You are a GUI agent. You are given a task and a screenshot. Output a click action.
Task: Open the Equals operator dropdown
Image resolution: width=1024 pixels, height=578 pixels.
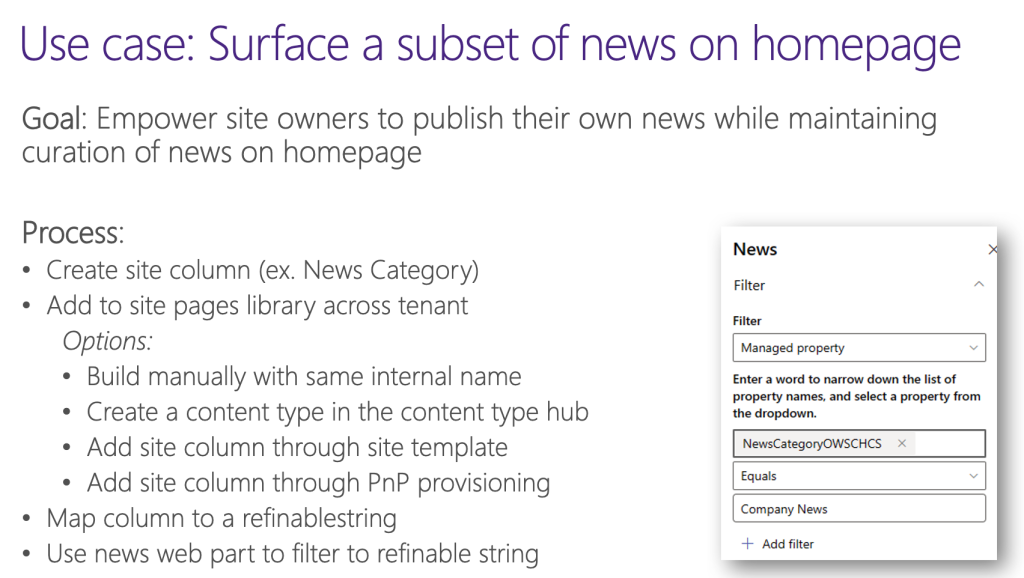(858, 477)
